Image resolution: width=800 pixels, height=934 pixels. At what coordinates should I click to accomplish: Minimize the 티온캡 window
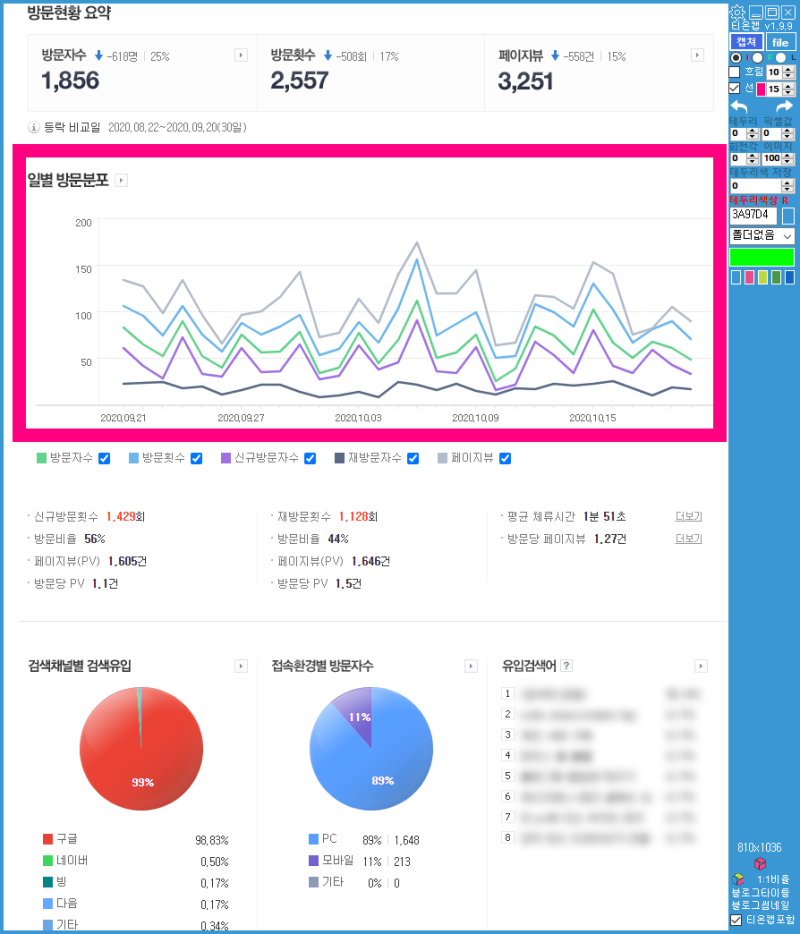pos(756,13)
